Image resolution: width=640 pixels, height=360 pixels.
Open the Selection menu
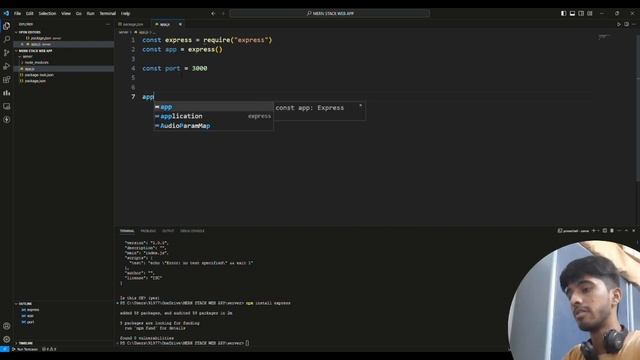47,13
